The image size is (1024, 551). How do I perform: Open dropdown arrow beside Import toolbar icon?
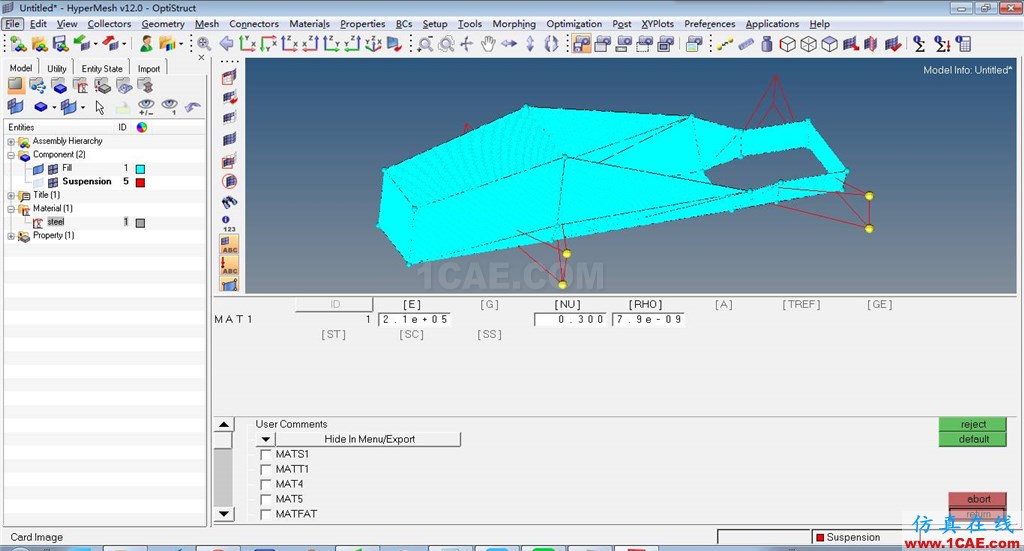[x=95, y=44]
